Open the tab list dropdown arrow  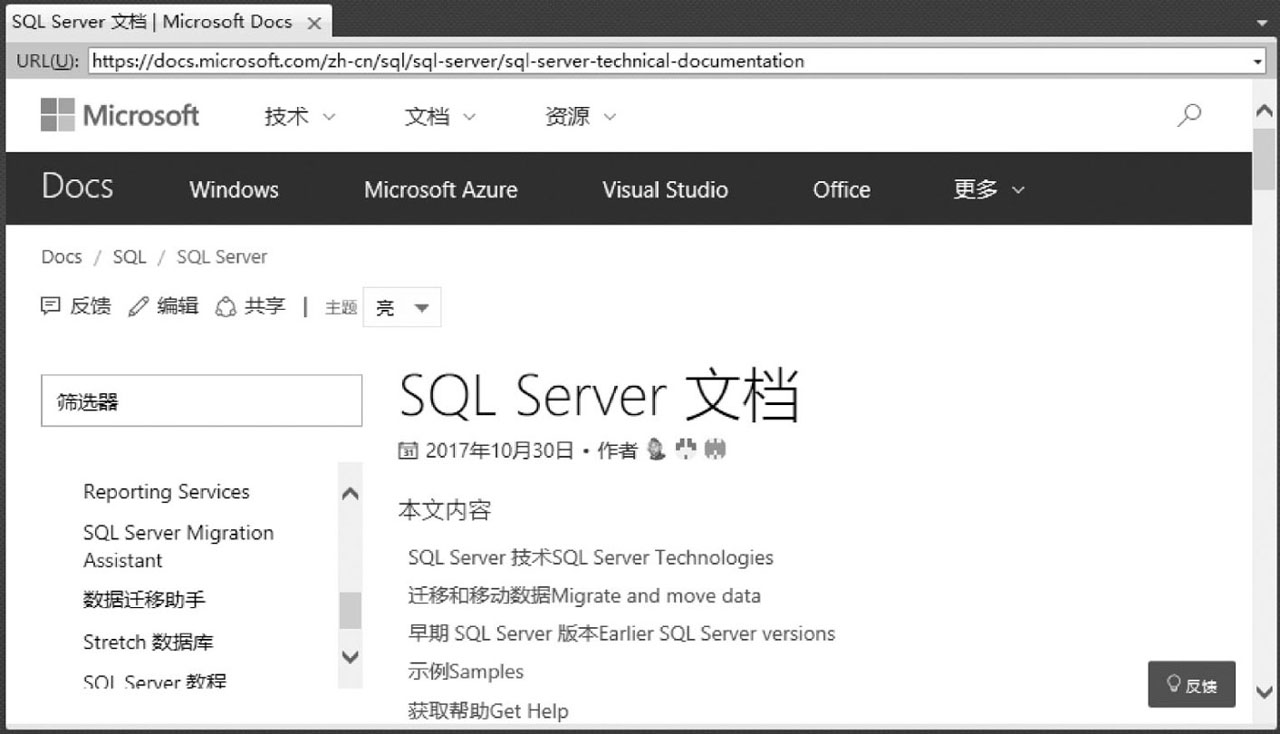pyautogui.click(x=1260, y=22)
